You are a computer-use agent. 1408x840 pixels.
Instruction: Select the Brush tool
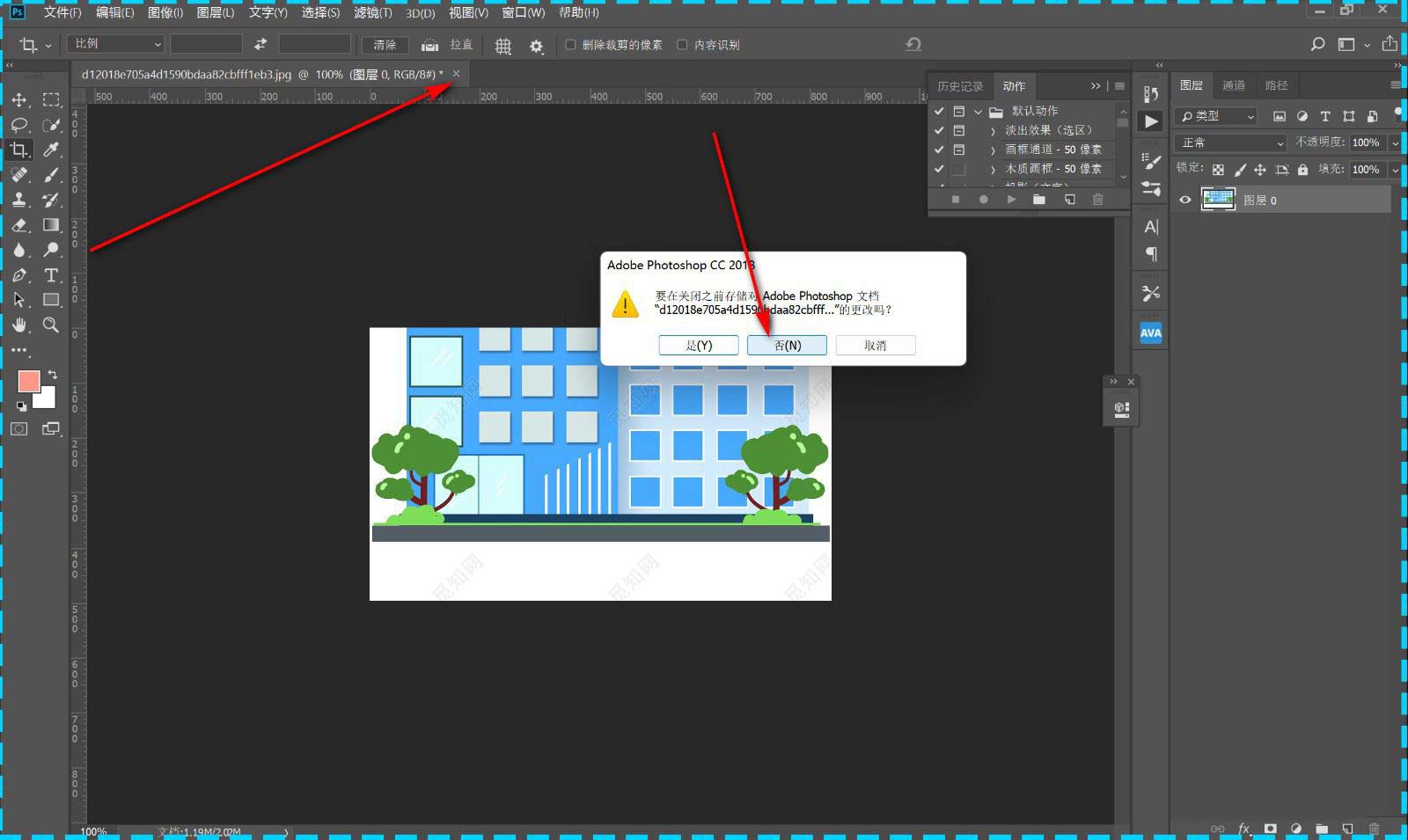coord(51,175)
